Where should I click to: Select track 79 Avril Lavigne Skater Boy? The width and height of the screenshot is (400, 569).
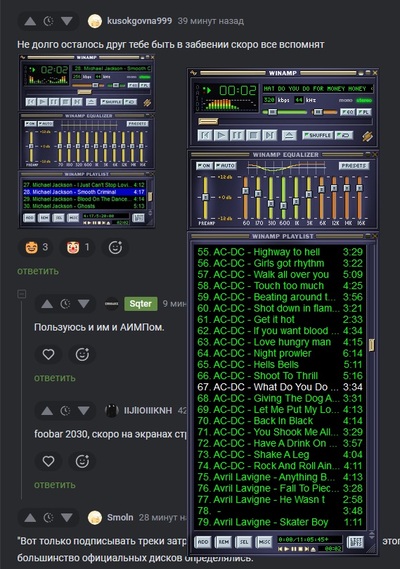pos(280,522)
